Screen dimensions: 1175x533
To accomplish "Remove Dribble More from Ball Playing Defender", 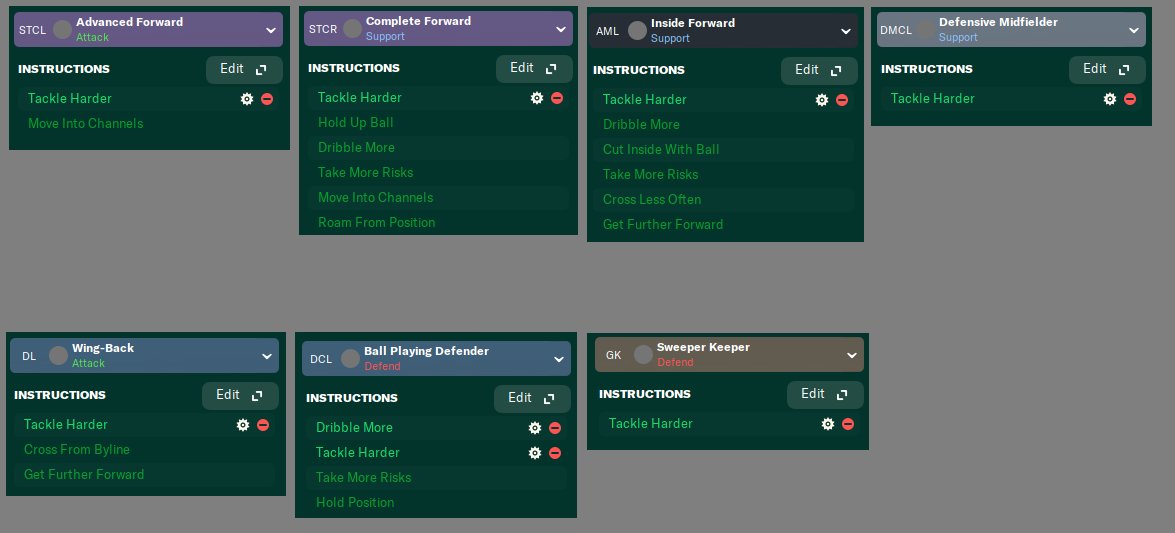I will (555, 428).
